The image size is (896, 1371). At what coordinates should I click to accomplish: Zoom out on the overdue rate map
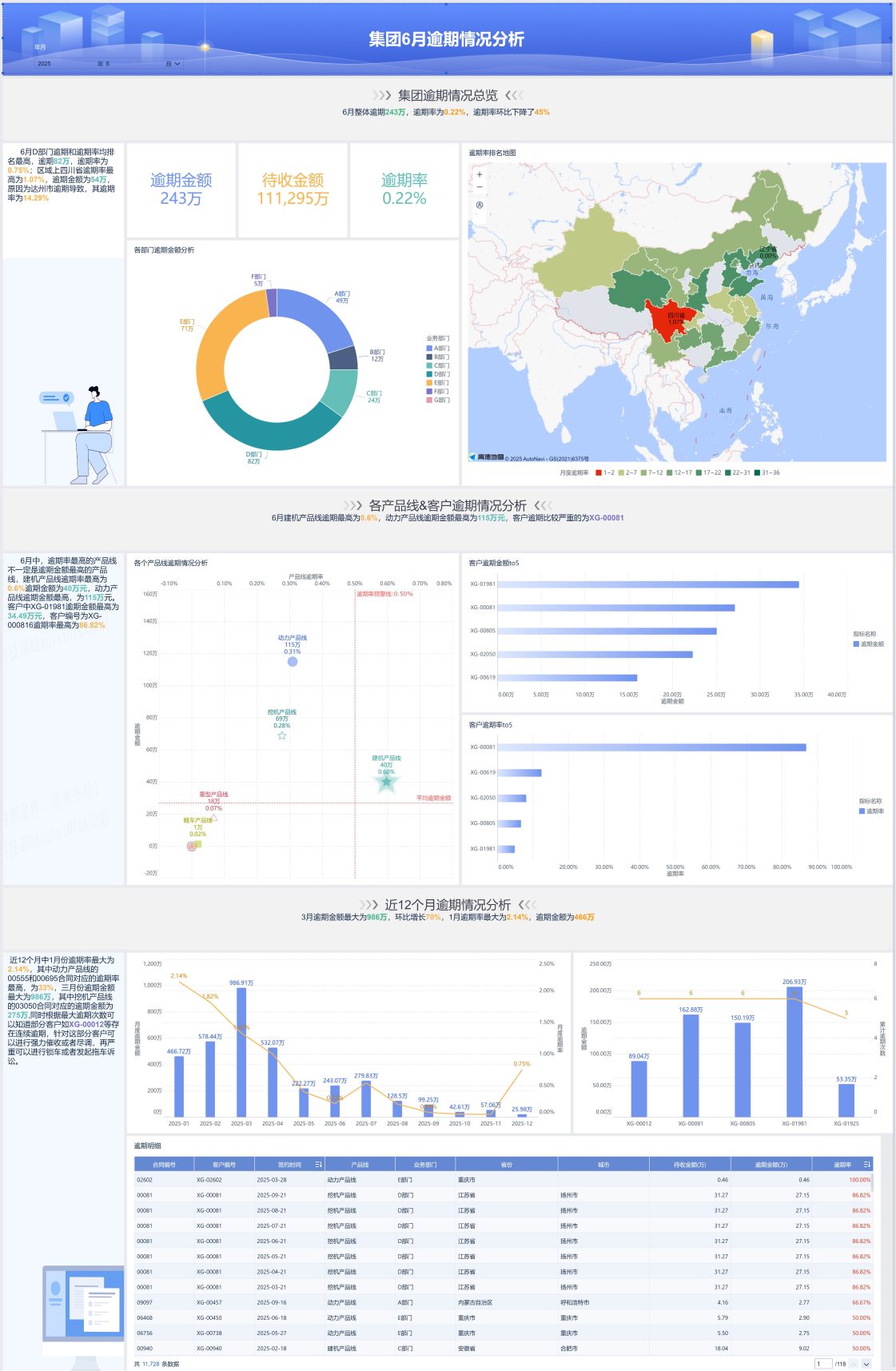coord(480,187)
